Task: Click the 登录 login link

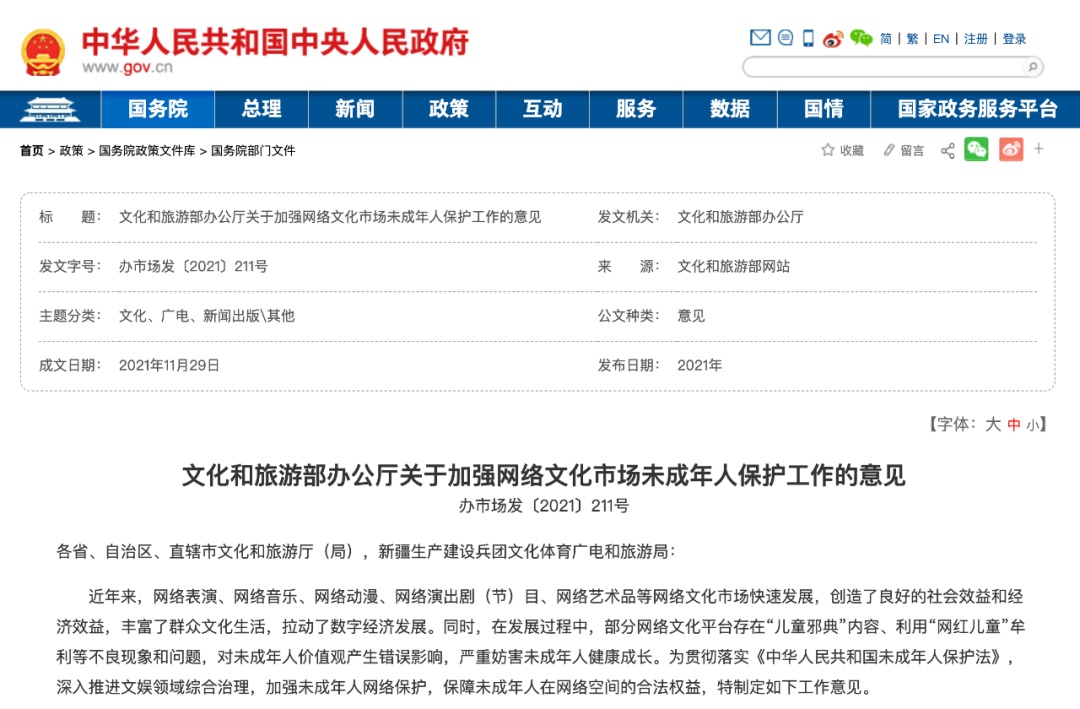Action: point(1014,39)
